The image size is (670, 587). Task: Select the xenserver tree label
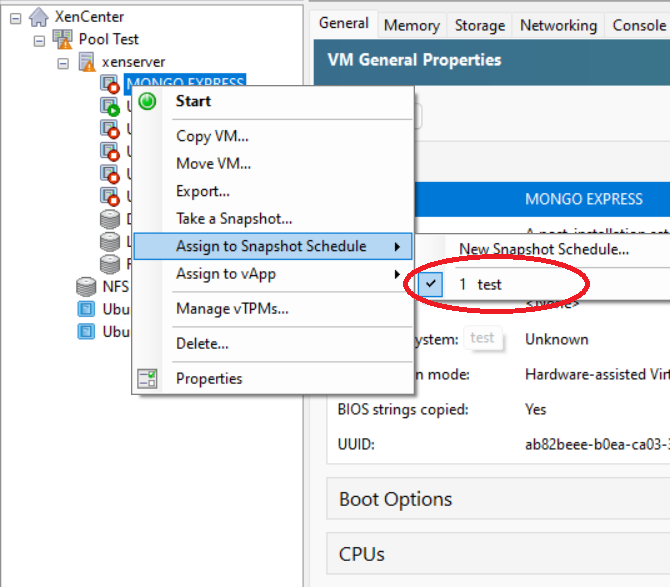coord(133,62)
